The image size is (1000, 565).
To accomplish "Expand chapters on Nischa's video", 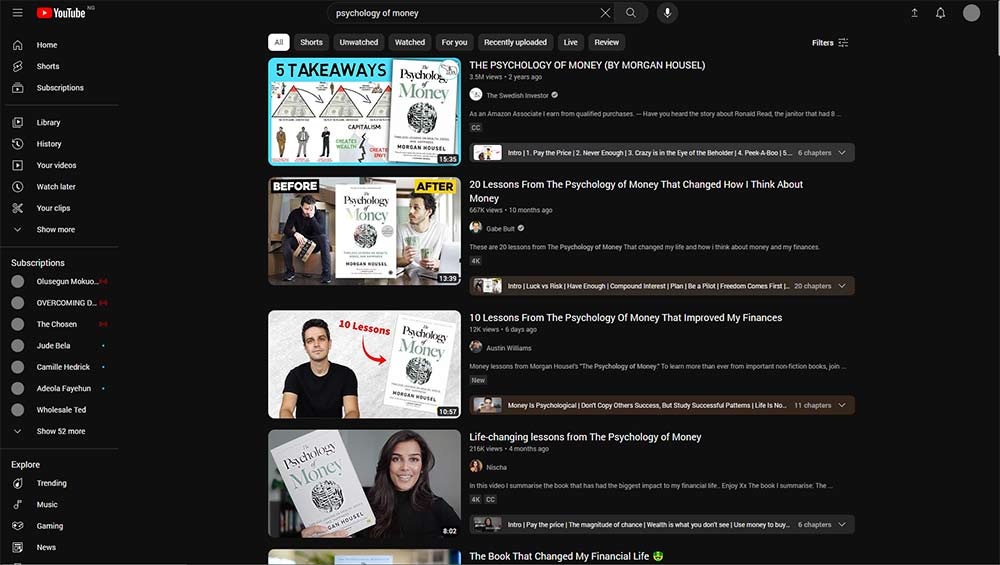I will [842, 525].
